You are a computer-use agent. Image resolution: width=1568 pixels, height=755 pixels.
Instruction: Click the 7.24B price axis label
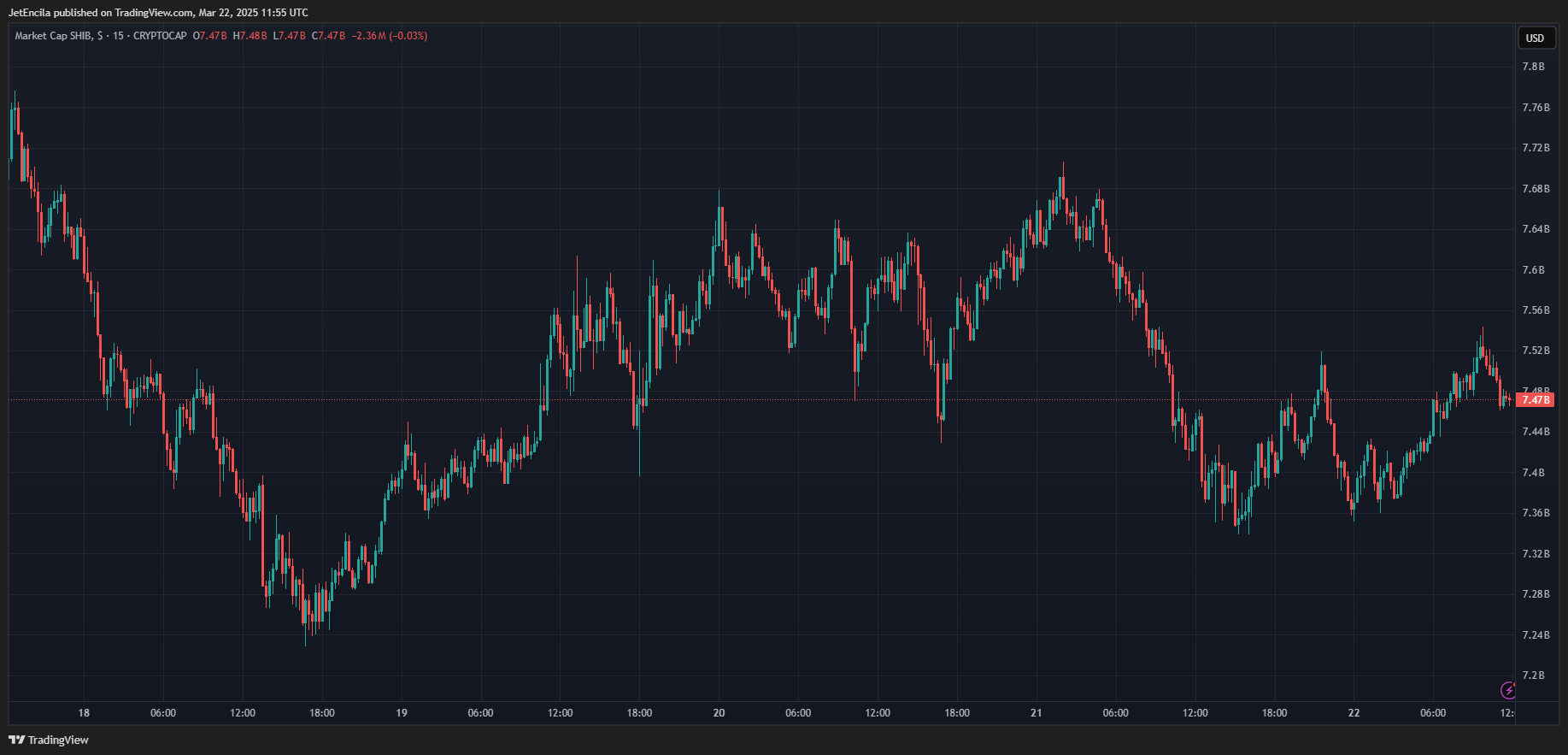1535,635
